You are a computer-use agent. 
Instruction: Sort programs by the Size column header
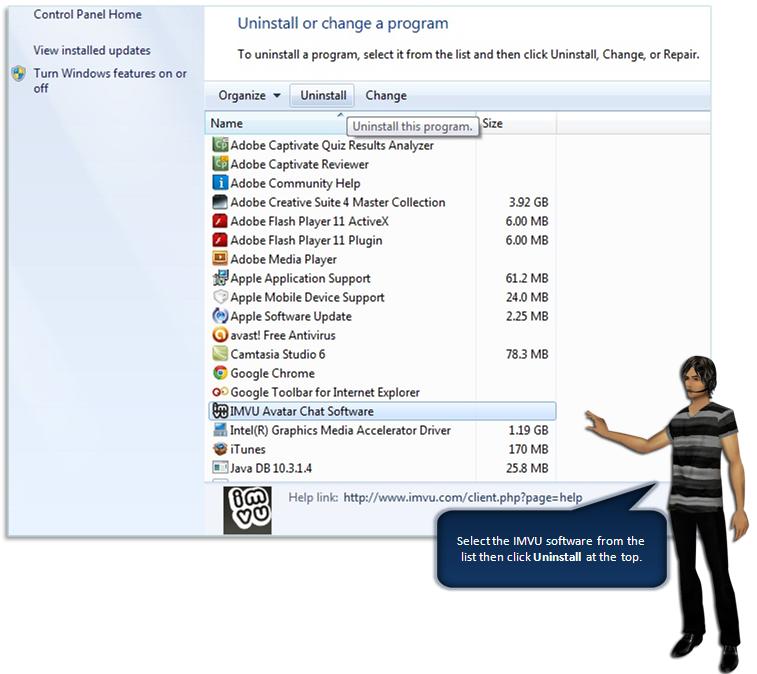pos(493,124)
